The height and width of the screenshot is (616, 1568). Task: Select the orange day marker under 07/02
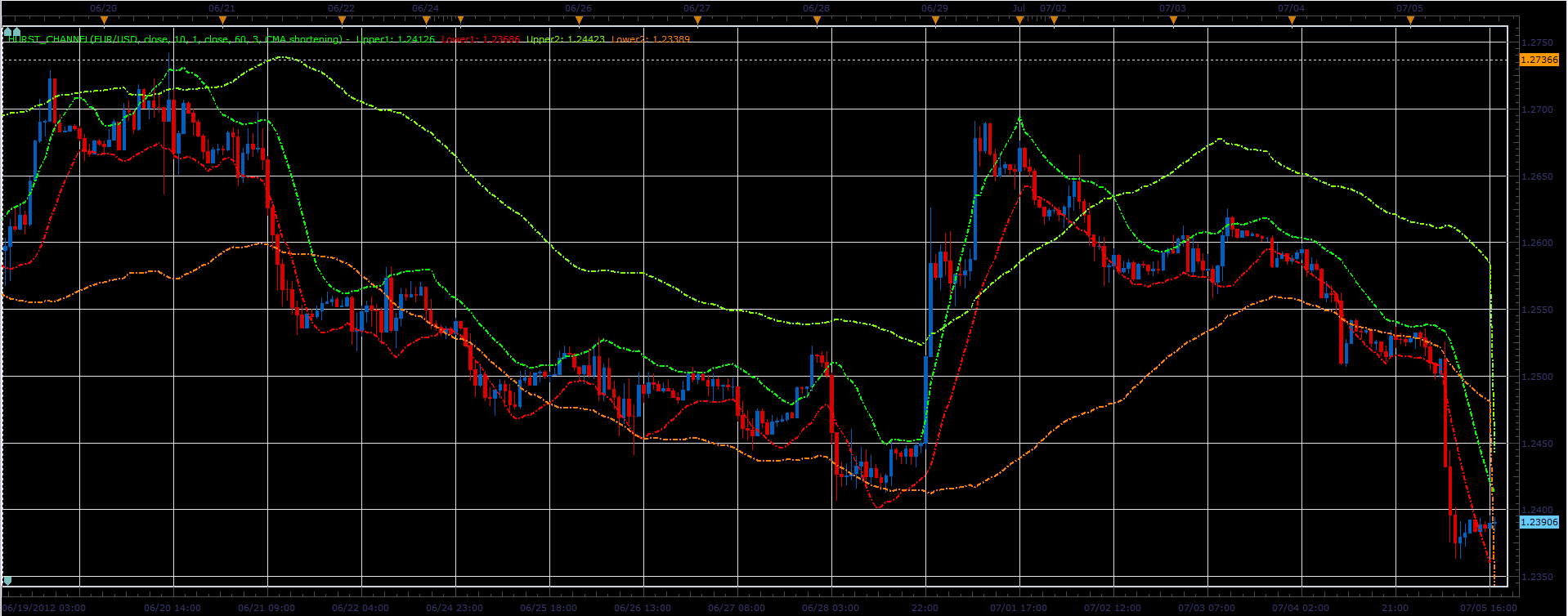tap(1054, 20)
